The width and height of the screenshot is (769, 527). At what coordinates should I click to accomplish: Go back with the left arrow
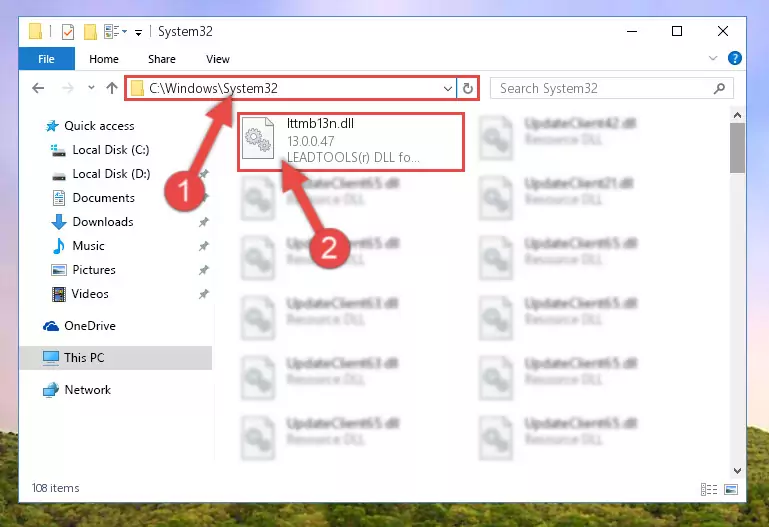pos(38,88)
